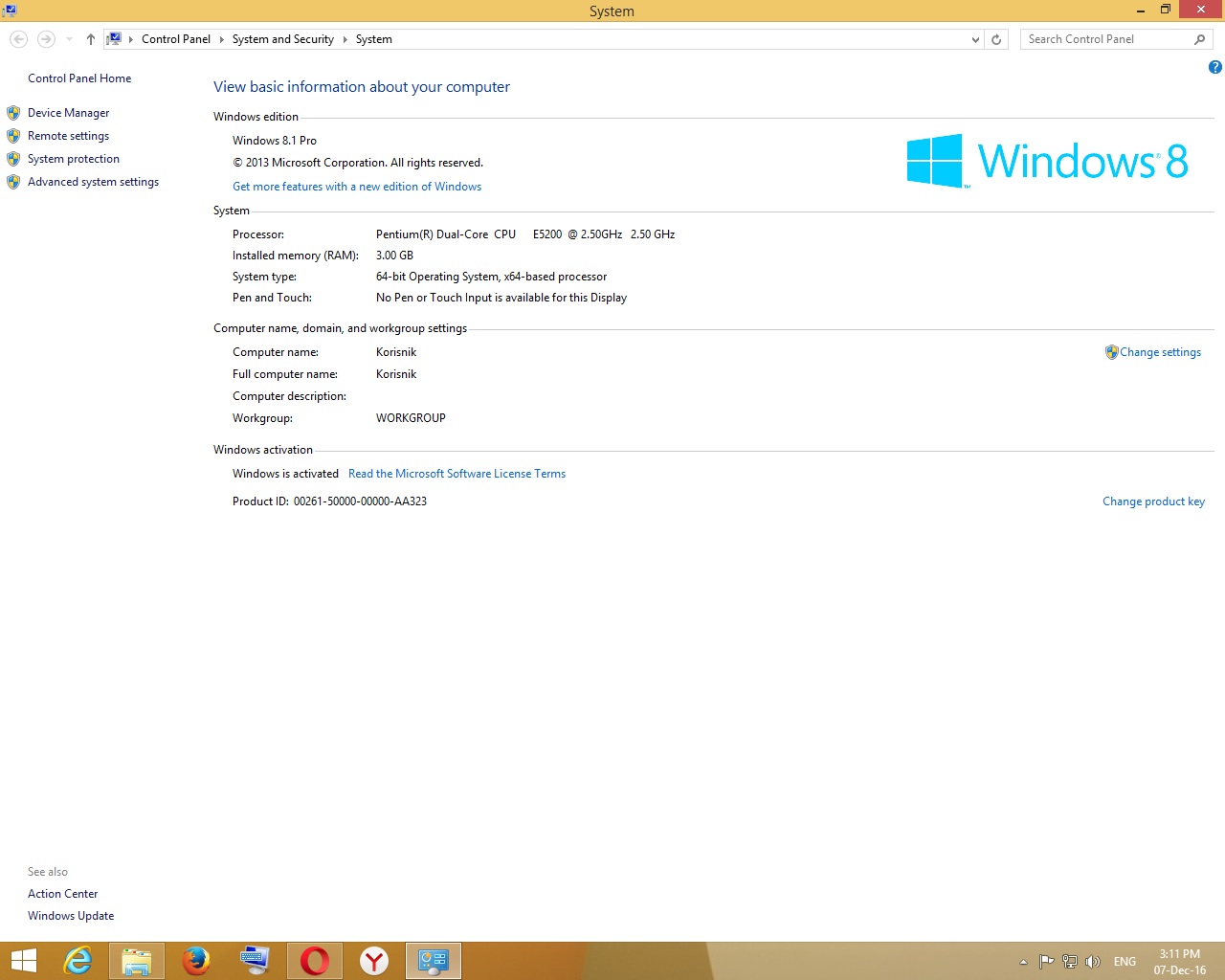1225x980 pixels.
Task: Open the ENG input language indicator
Action: [x=1125, y=962]
